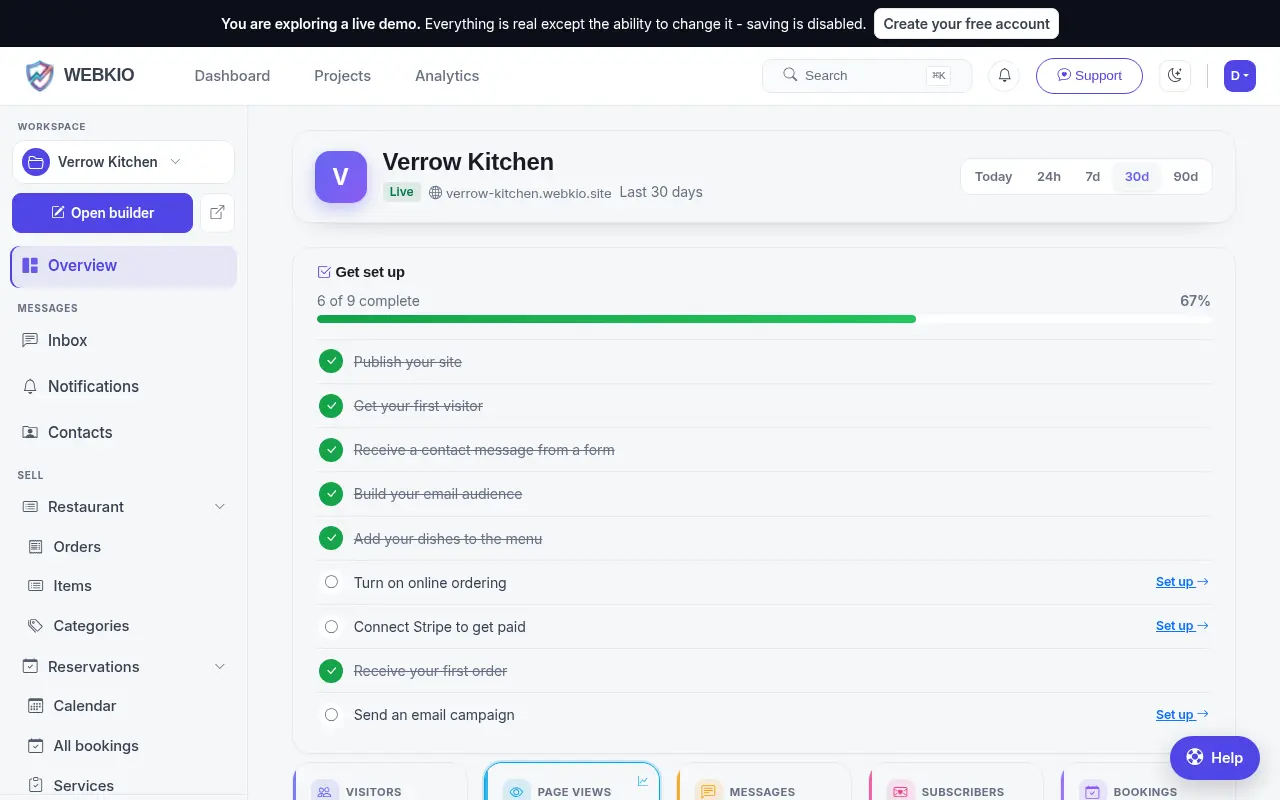Click the Bookings calendar icon card
1280x800 pixels.
pos(1093,792)
